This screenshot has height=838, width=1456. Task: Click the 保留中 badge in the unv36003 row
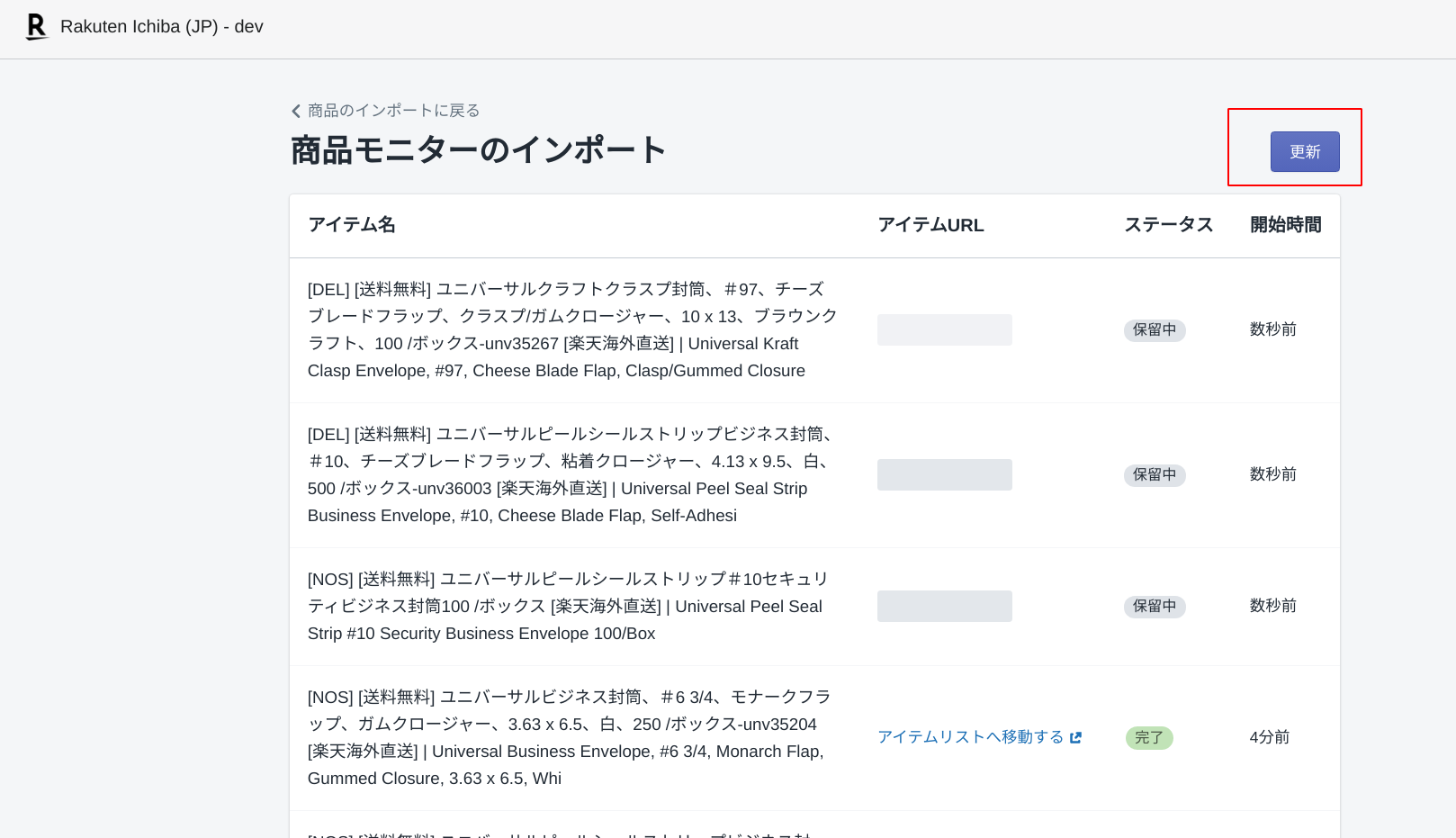click(1155, 475)
